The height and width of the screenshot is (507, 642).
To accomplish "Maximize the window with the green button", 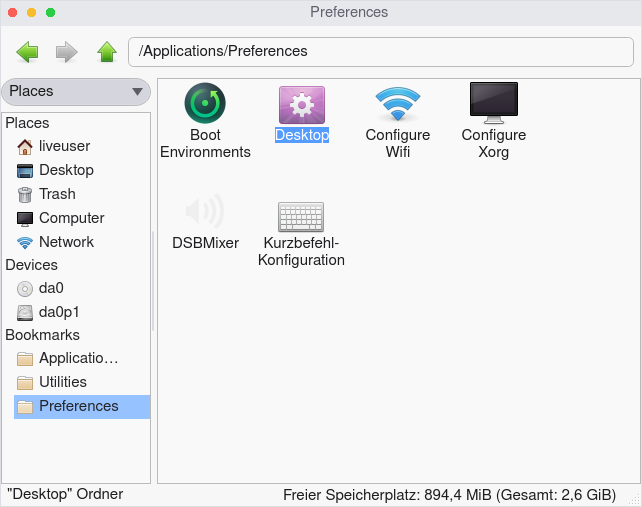I will pos(50,12).
